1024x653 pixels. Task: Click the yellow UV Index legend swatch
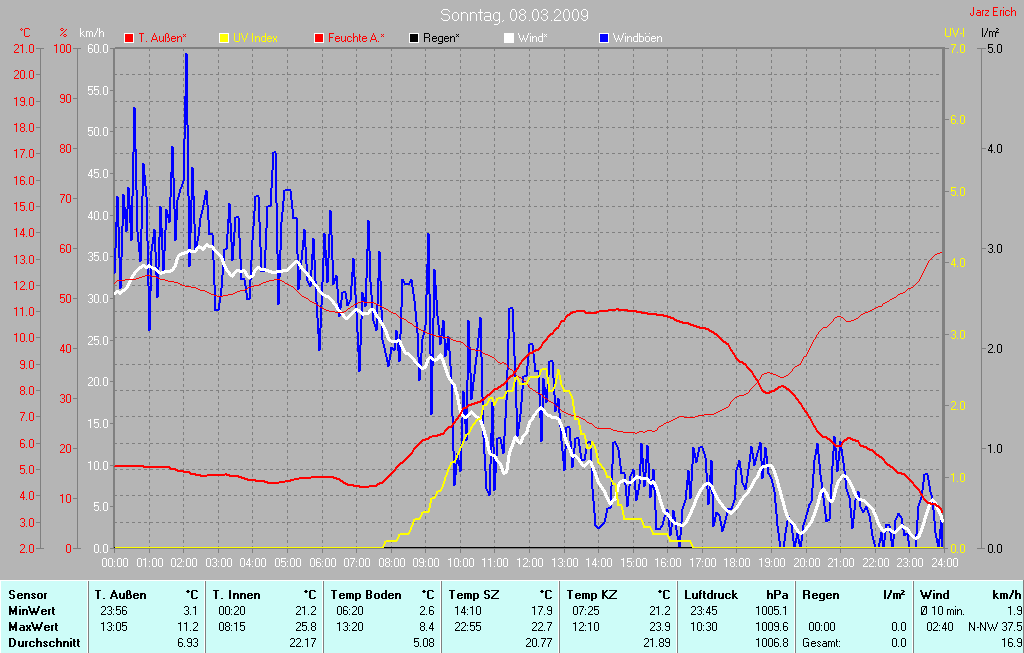[x=224, y=38]
